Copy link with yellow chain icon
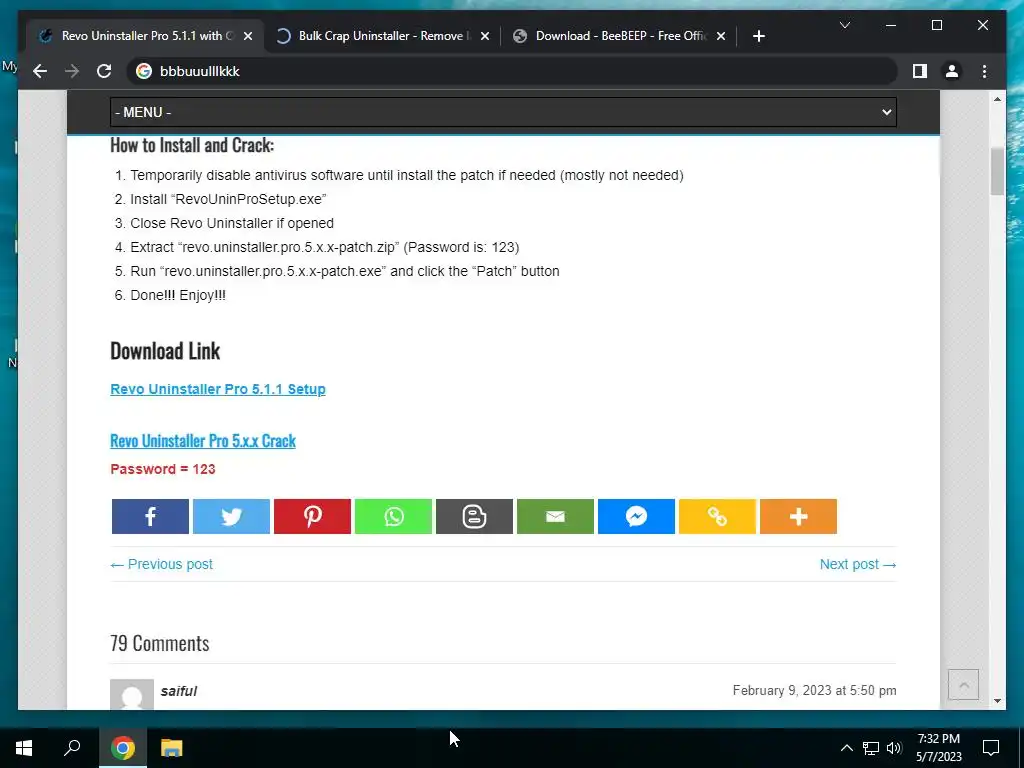Screen dimensions: 1024x768 click(717, 517)
